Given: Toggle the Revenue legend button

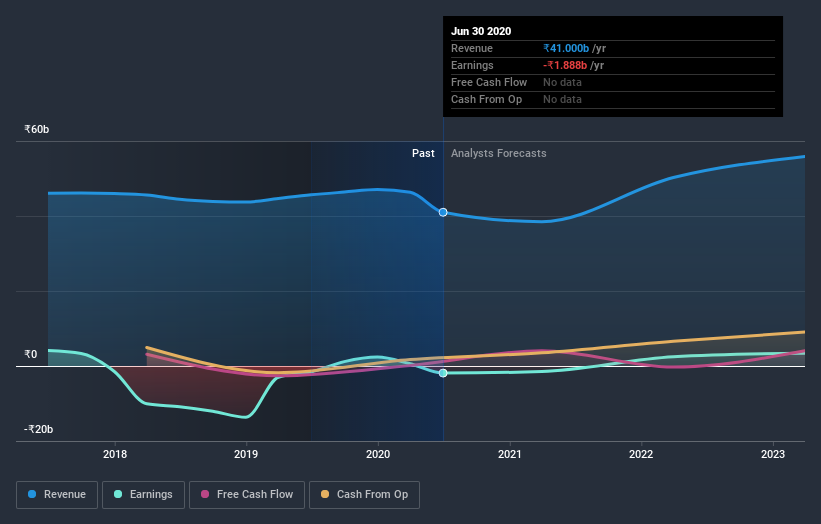Looking at the screenshot, I should (57, 495).
